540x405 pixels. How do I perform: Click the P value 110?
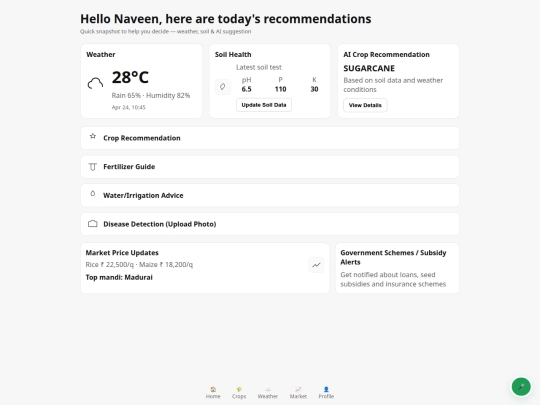pyautogui.click(x=280, y=89)
